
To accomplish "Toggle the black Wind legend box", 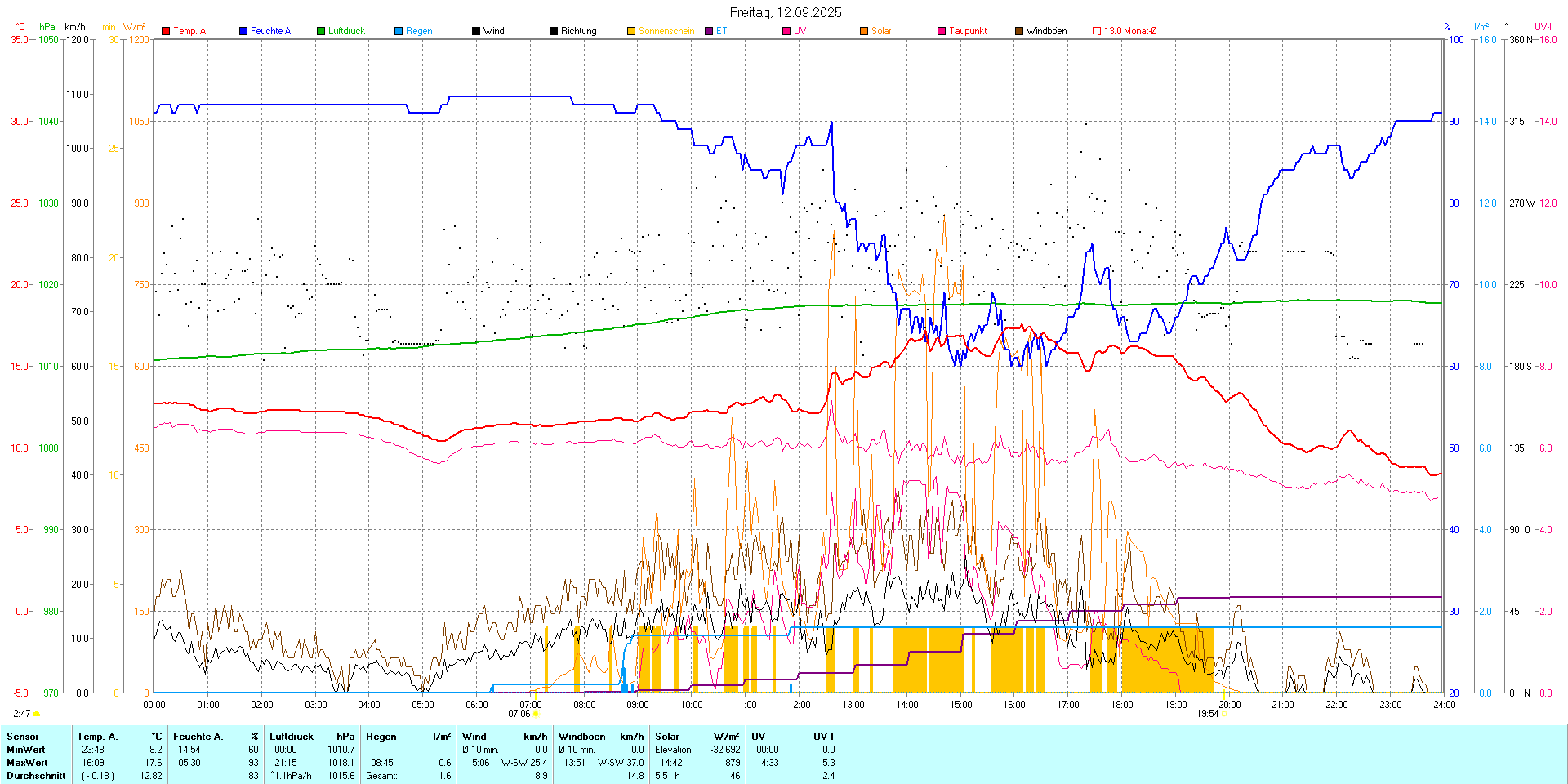I will click(x=476, y=31).
